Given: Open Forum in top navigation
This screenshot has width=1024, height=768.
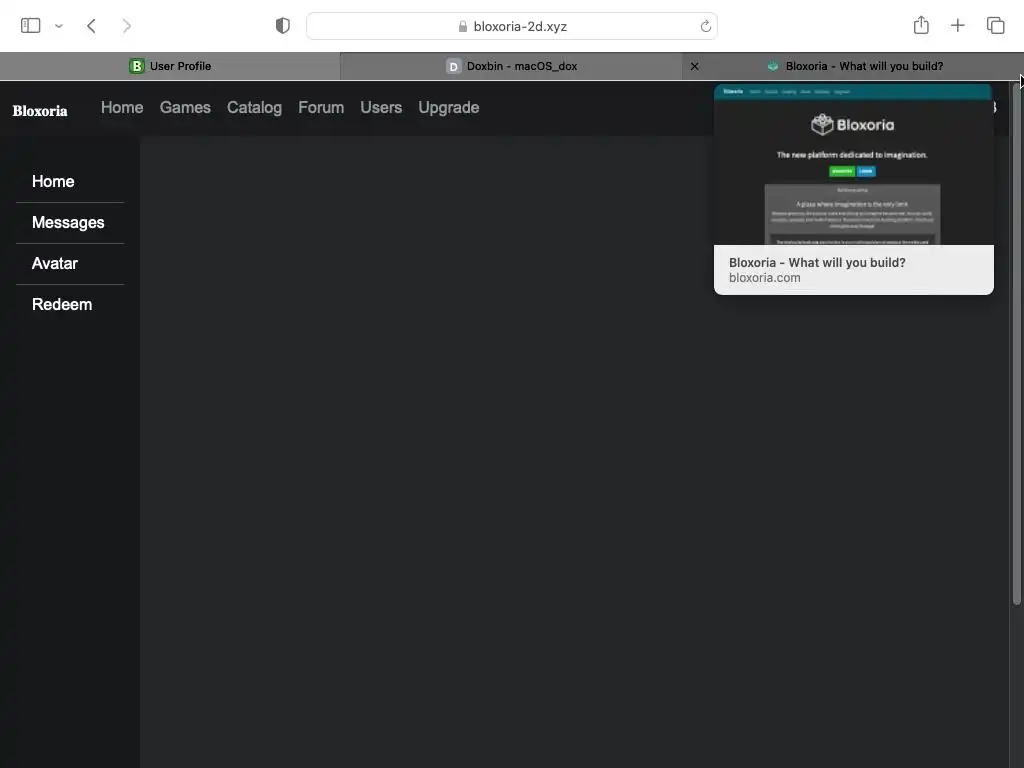Looking at the screenshot, I should (x=321, y=107).
